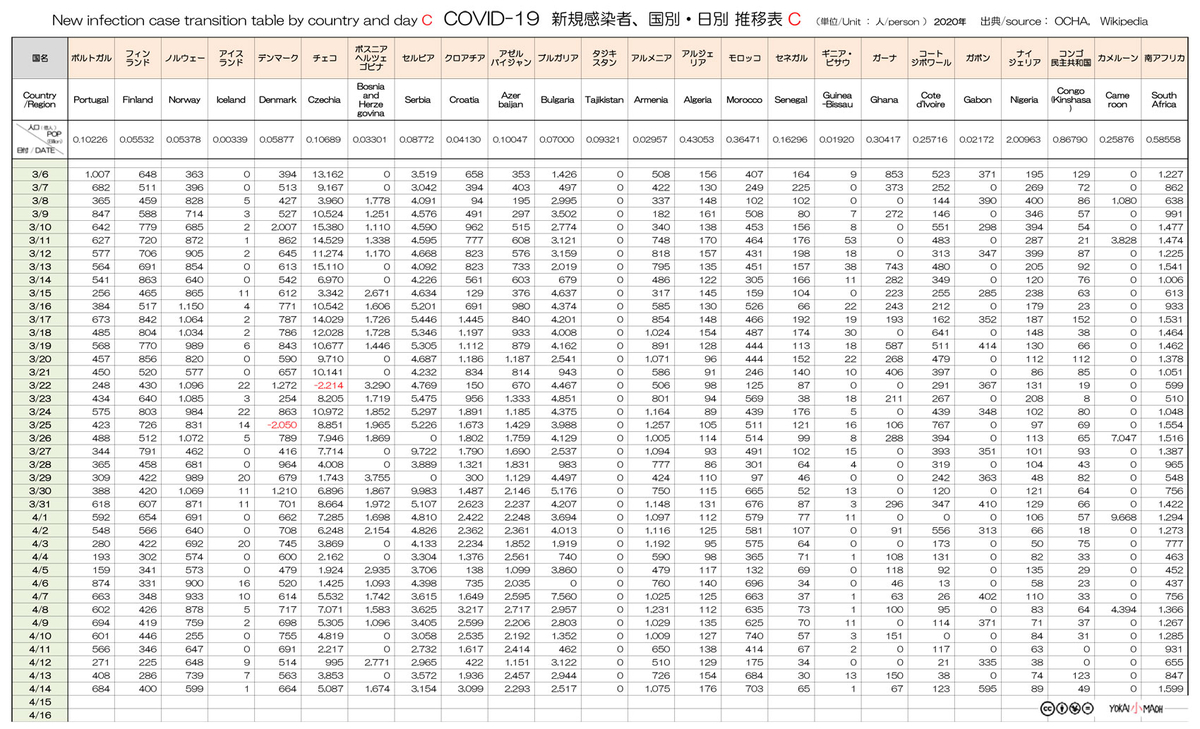The width and height of the screenshot is (1200, 729).
Task: Click the Creative Commons license badge
Action: pyautogui.click(x=1065, y=707)
